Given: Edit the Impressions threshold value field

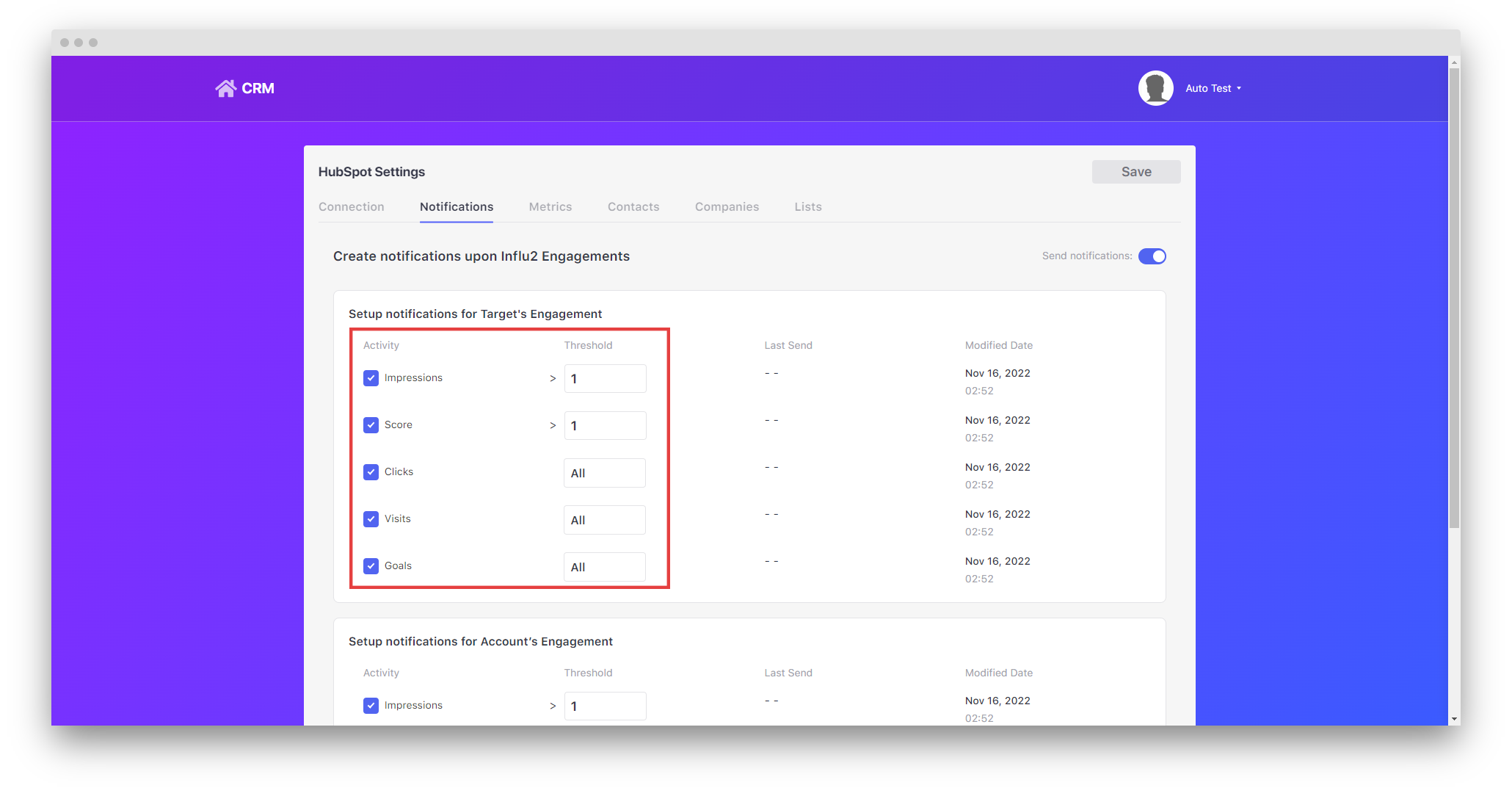Looking at the screenshot, I should [x=604, y=378].
